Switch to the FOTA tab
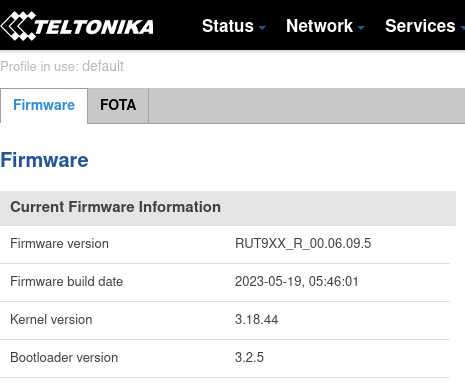The height and width of the screenshot is (383, 465). pyautogui.click(x=118, y=105)
